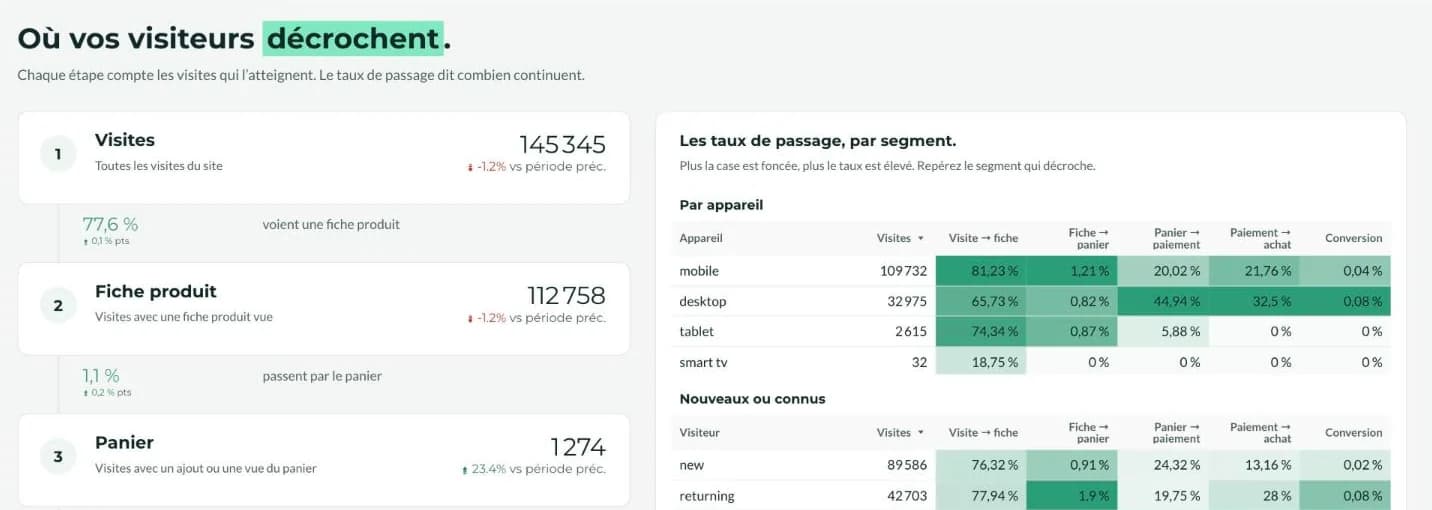Screen dimensions: 1432x510
Task: Click the '28 %' cell for returning
Action: click(1254, 496)
